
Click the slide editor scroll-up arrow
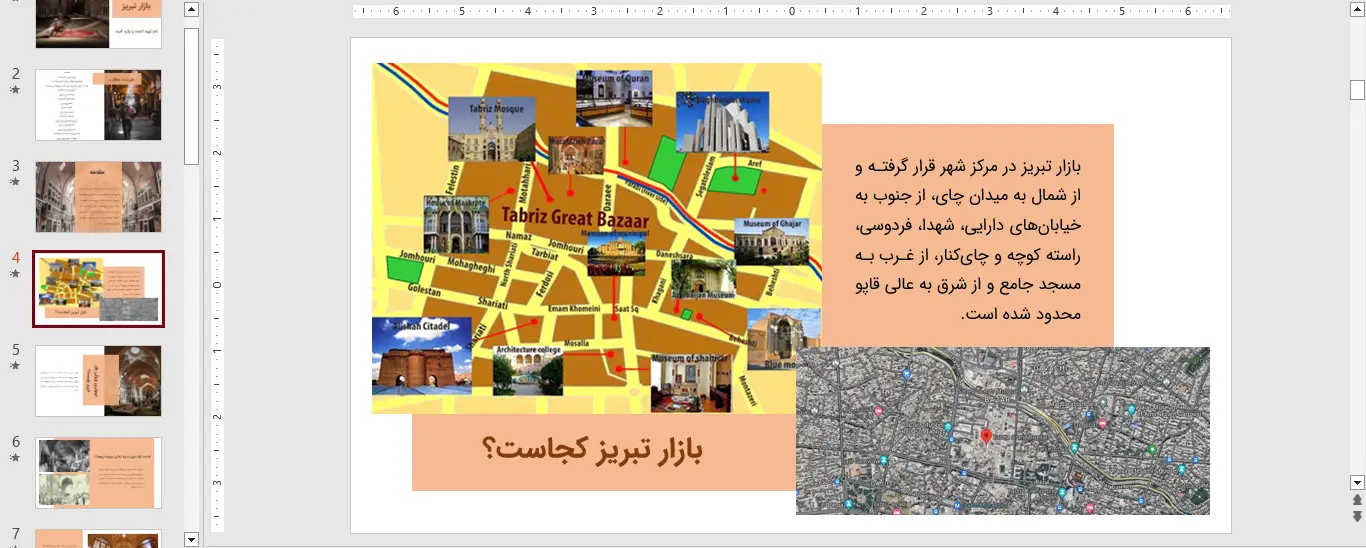(x=1357, y=10)
